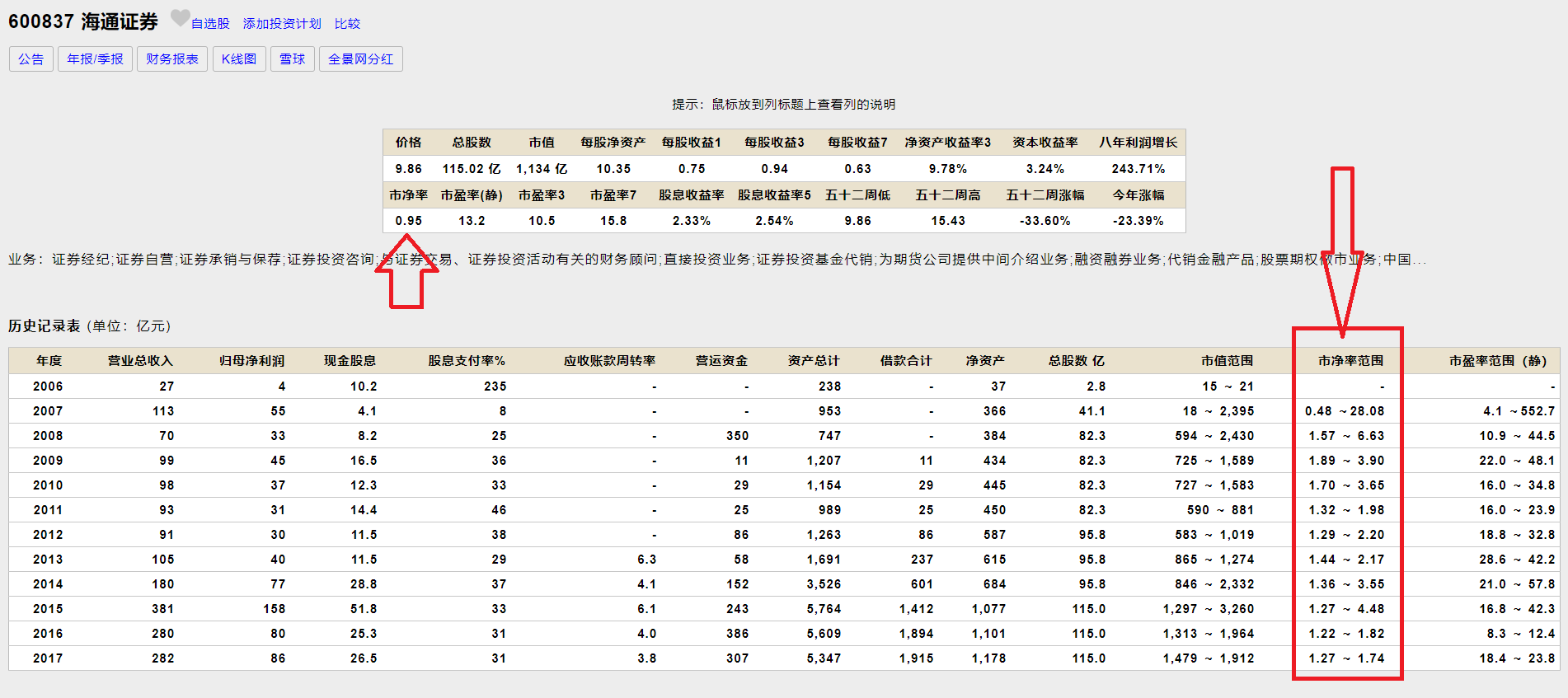Click the 归母净利润 column header

251,361
